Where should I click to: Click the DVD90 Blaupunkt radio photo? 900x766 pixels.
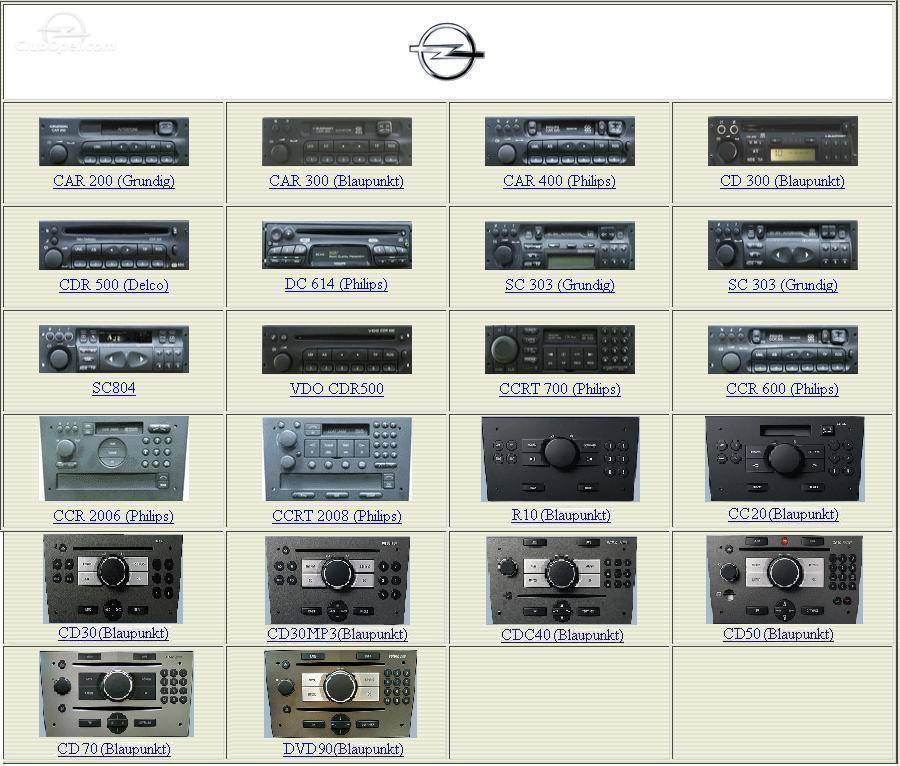click(340, 694)
